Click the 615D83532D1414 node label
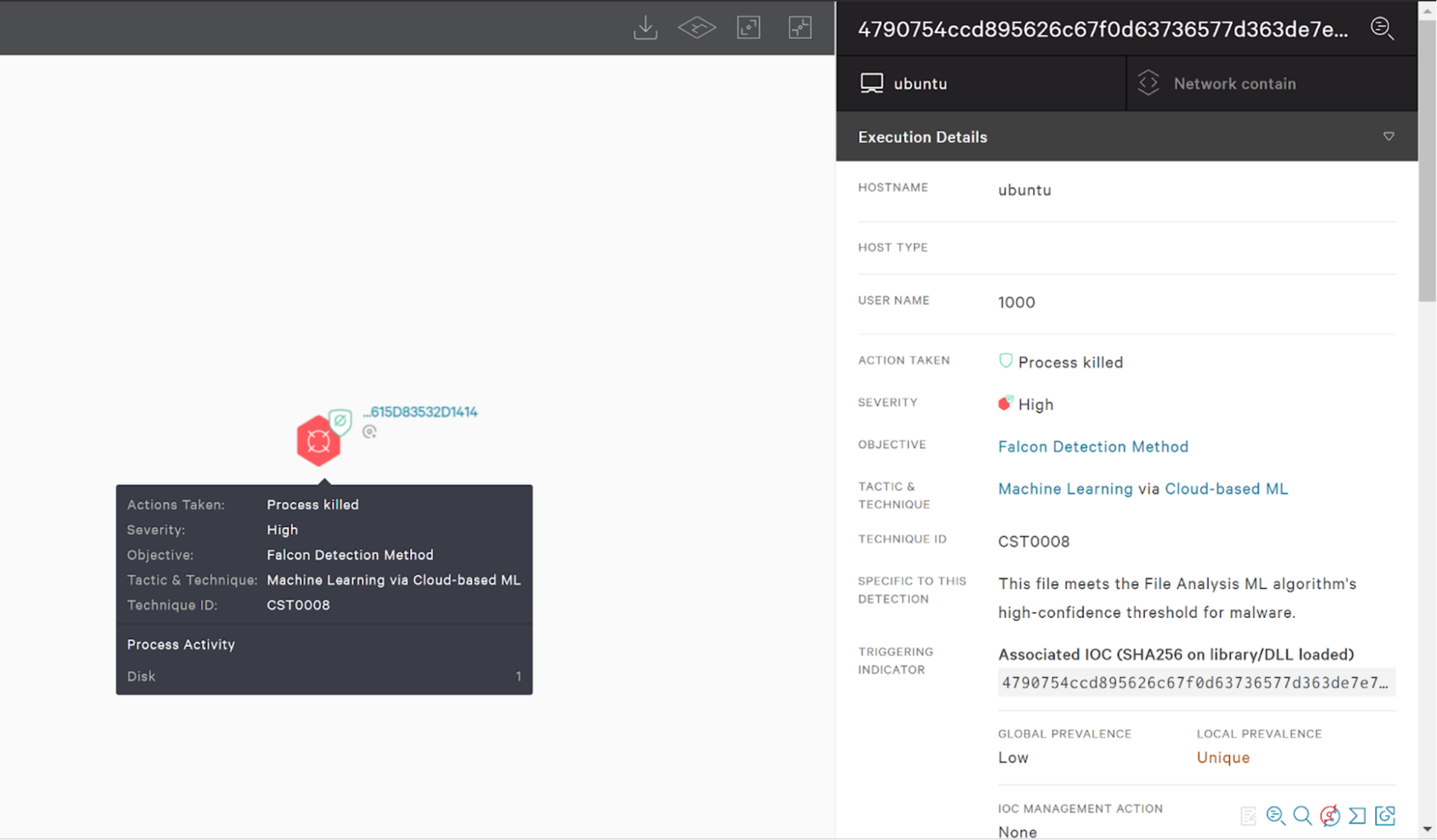The height and width of the screenshot is (840, 1437). (423, 412)
